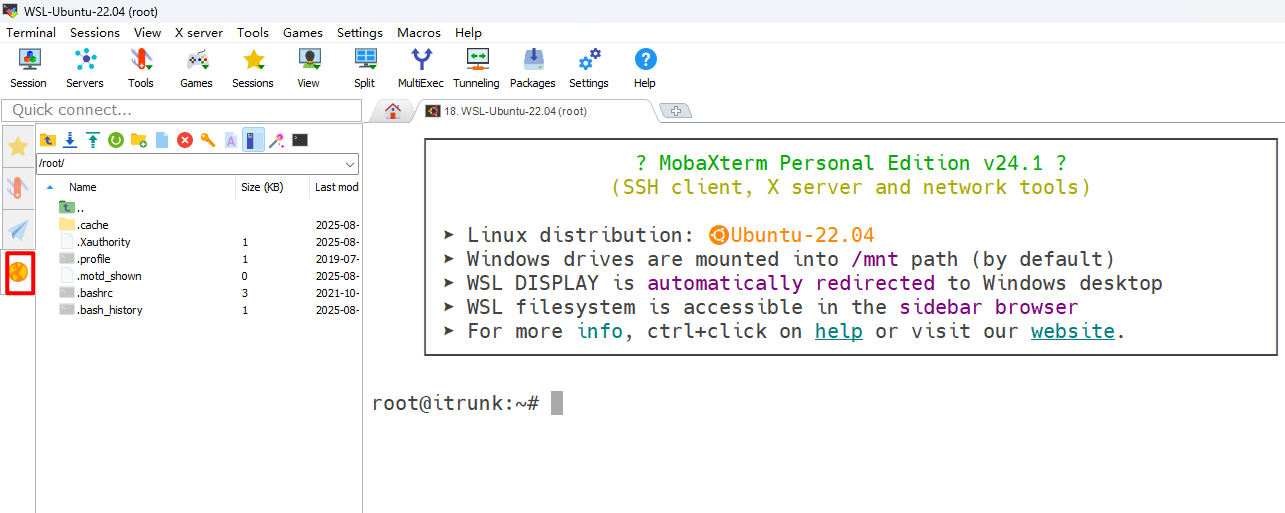Open the Games toolbar button with gamepad icon
The image size is (1285, 513).
196,68
